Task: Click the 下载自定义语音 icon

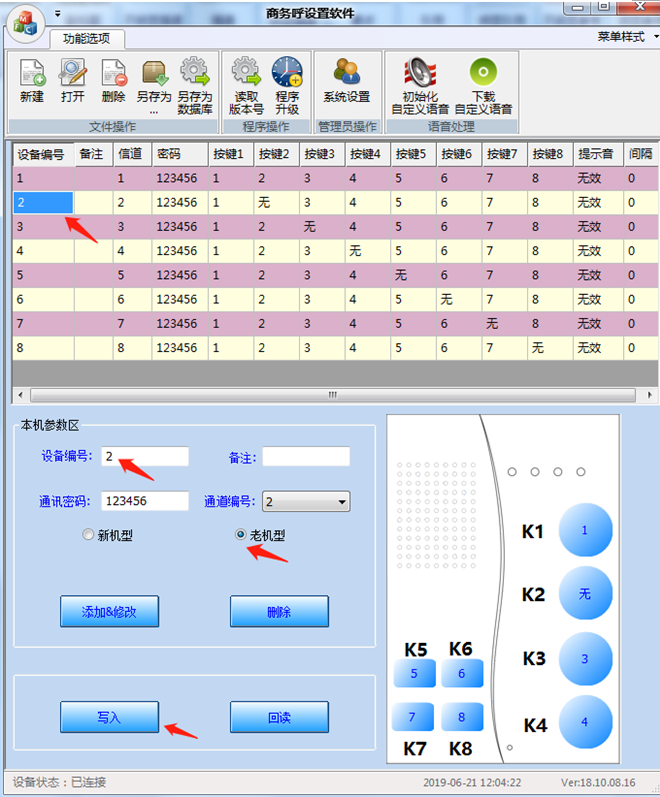Action: [483, 75]
